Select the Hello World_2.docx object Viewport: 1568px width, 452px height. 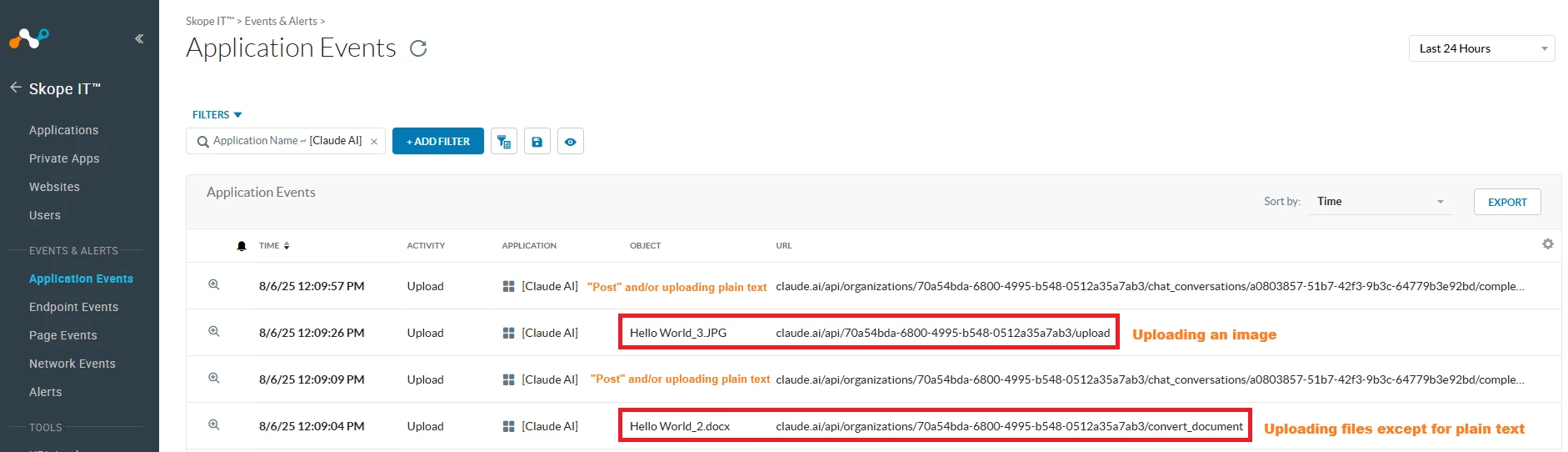[x=680, y=426]
